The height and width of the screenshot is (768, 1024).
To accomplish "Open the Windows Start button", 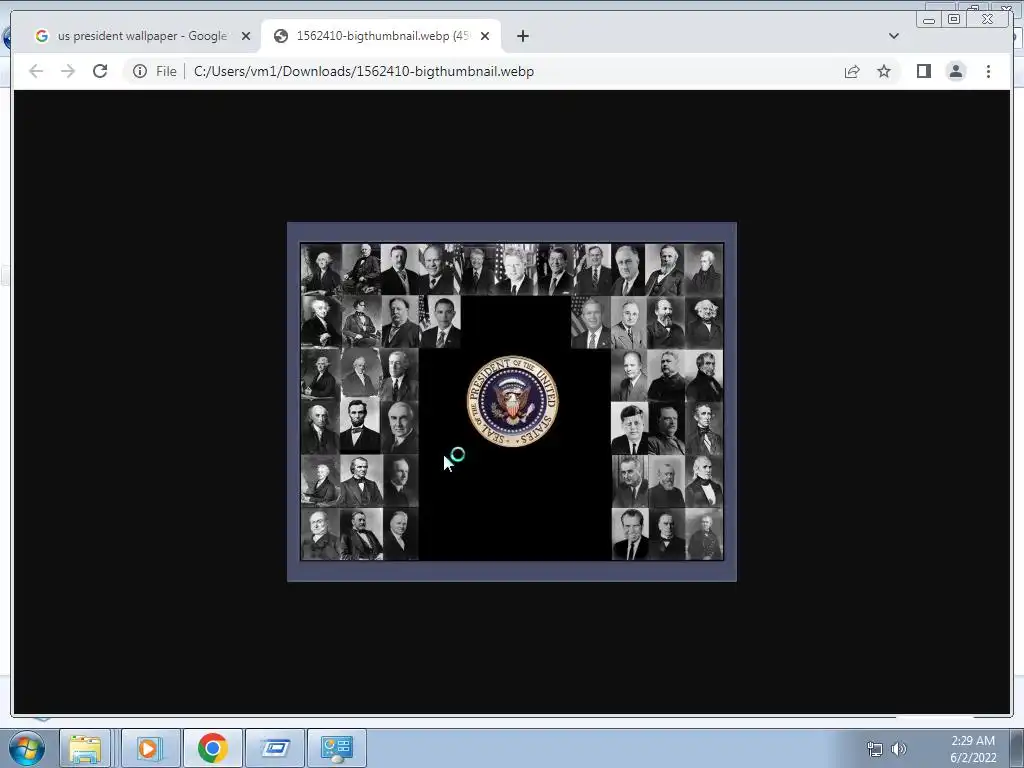I will pyautogui.click(x=27, y=748).
